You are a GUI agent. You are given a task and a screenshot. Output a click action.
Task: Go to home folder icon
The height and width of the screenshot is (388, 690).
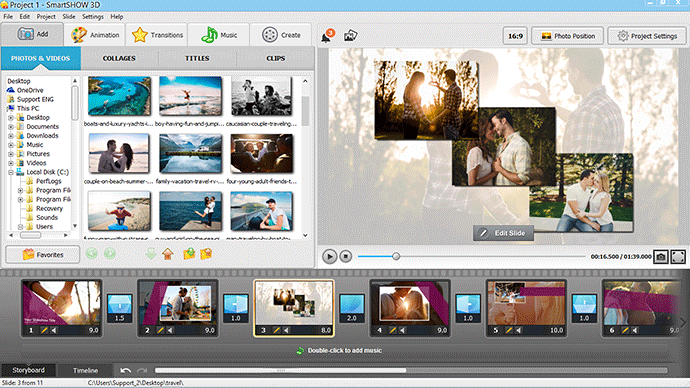(168, 254)
